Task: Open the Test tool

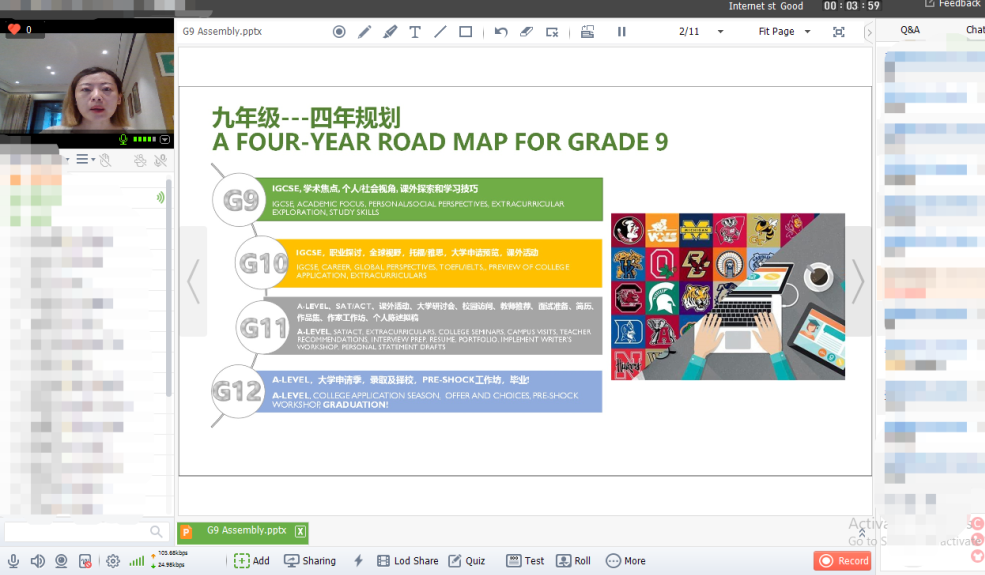Action: pos(525,561)
